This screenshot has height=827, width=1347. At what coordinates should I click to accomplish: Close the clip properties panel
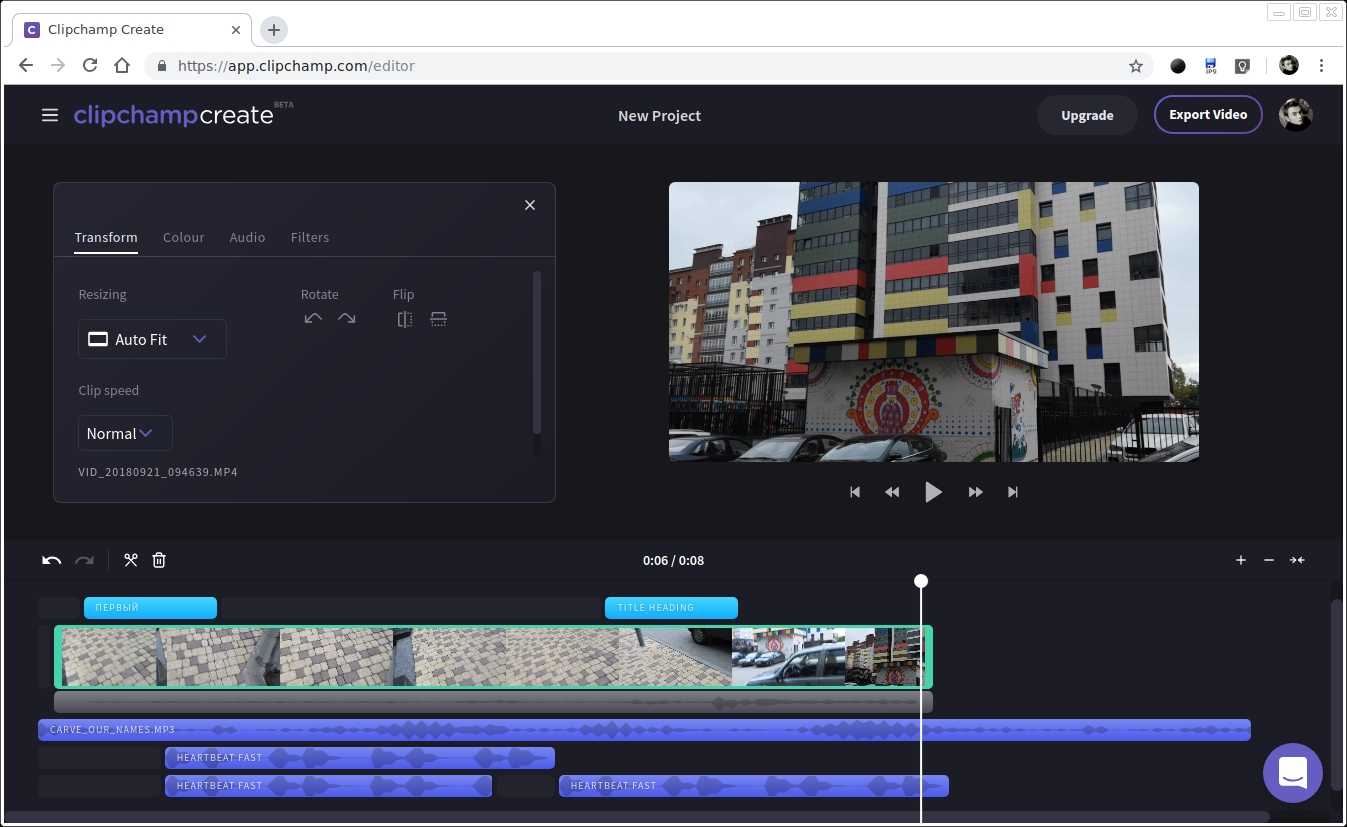point(530,205)
